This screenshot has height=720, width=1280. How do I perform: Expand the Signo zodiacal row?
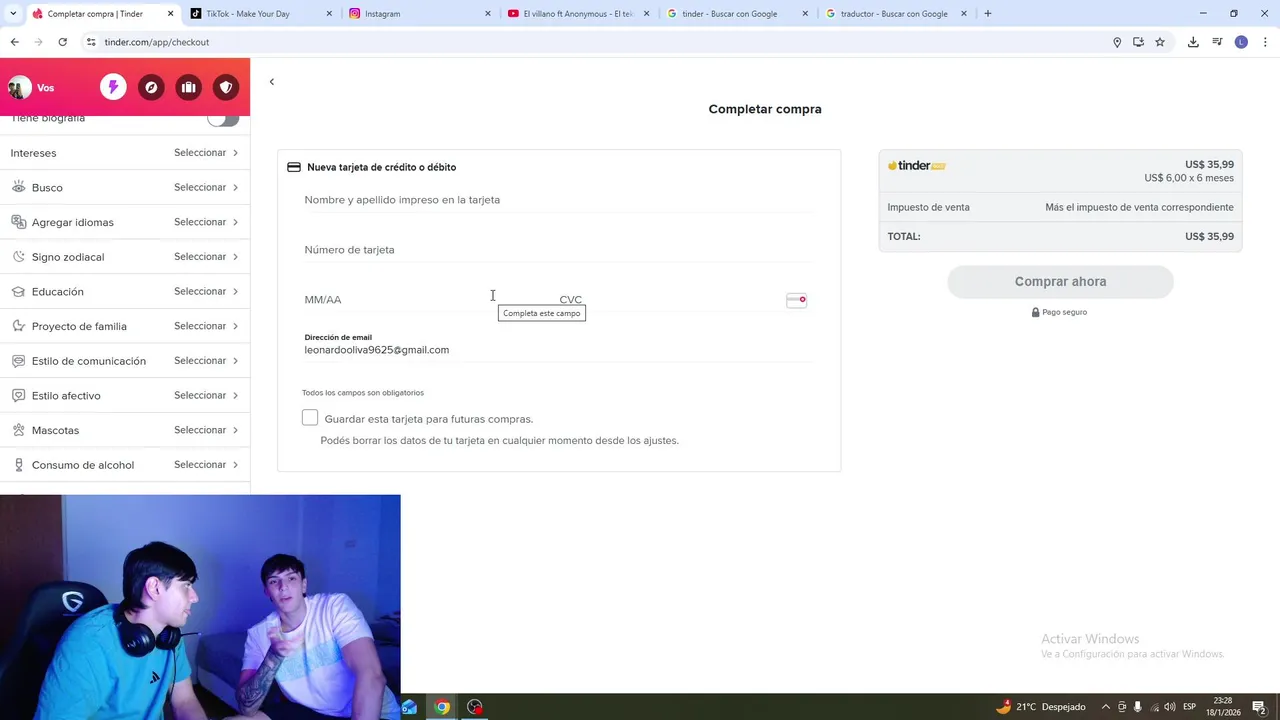tap(125, 257)
